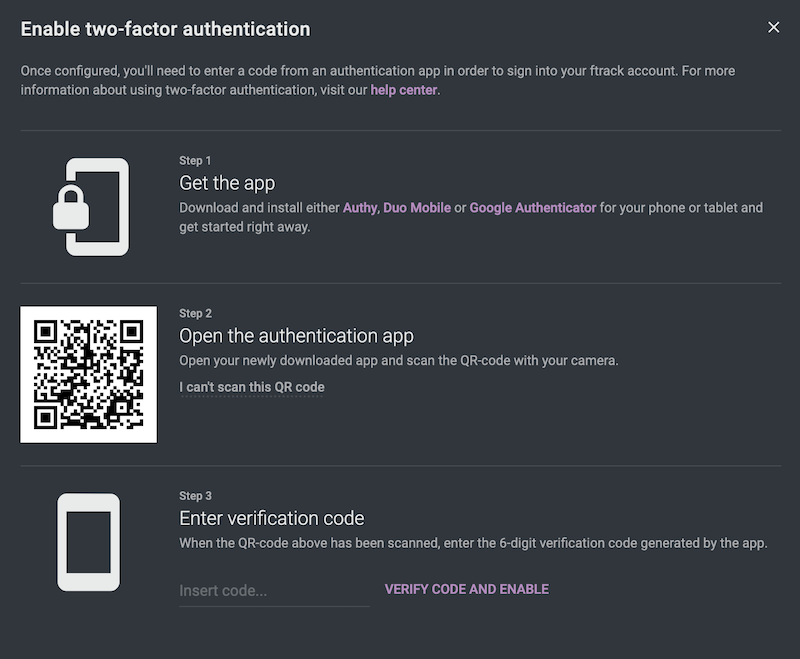The width and height of the screenshot is (800, 659).
Task: Click the "Step 3" label
Action: coord(195,496)
